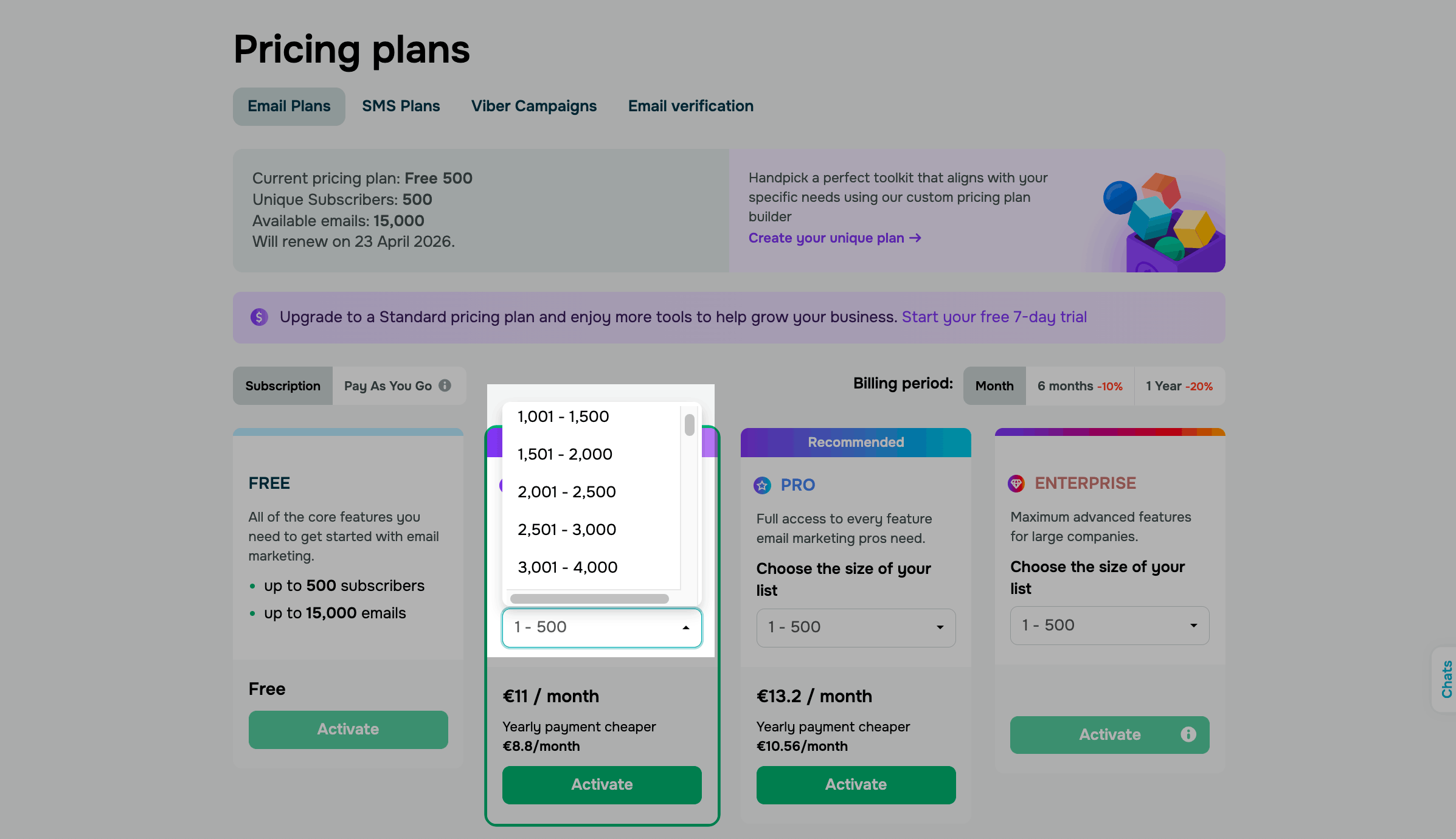1456x839 pixels.
Task: Switch to Pay As You Go pricing
Action: tap(388, 386)
